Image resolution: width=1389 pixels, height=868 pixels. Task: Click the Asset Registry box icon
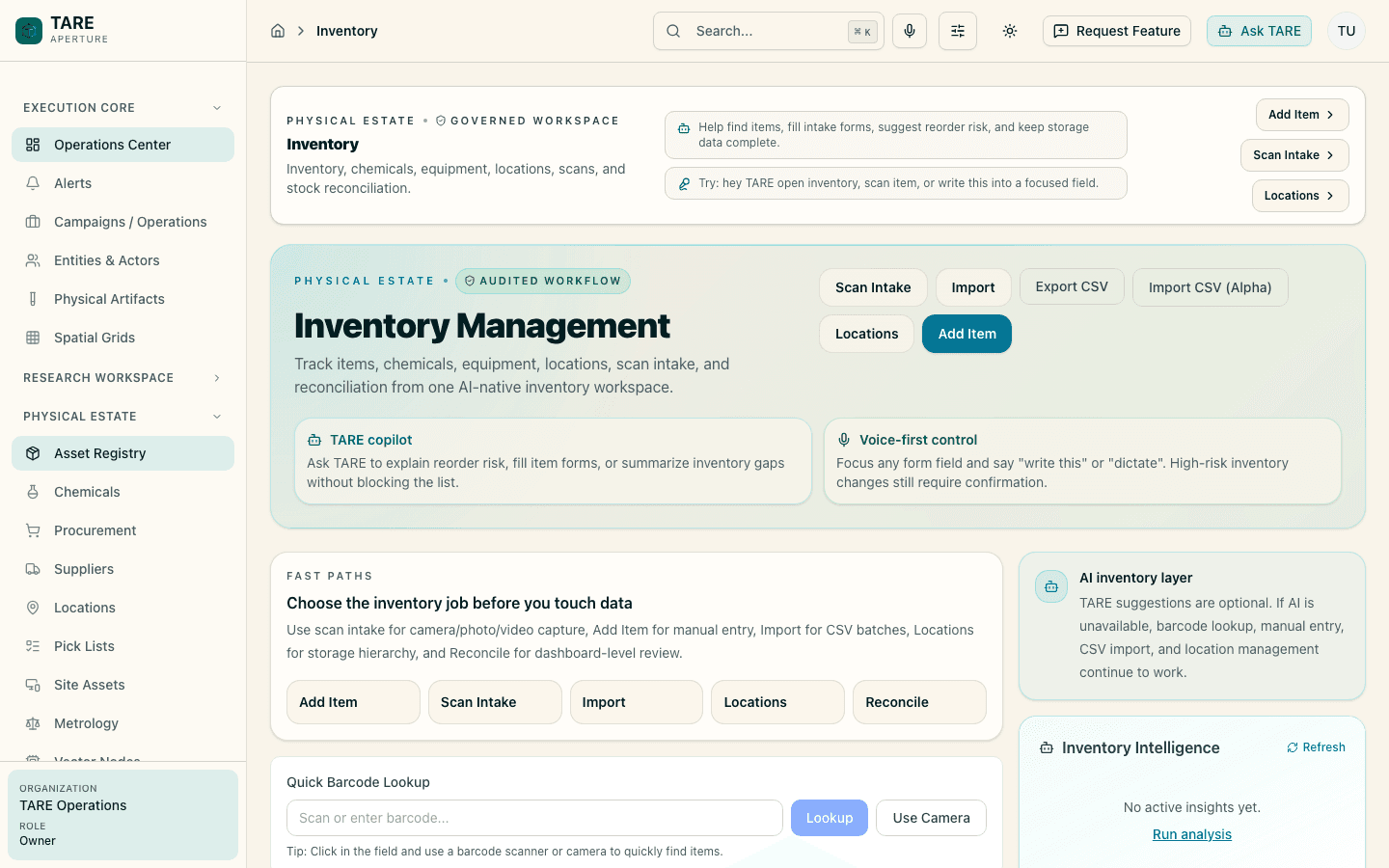coord(33,453)
